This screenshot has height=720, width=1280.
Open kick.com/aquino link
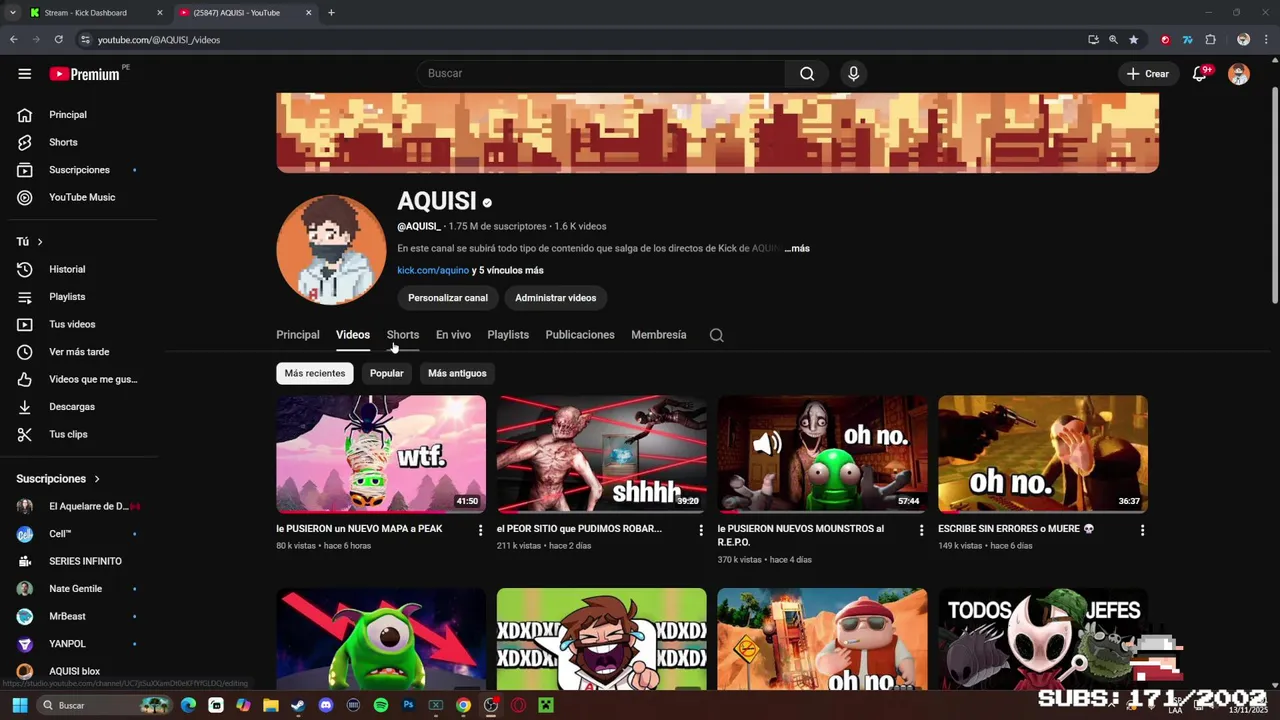[x=433, y=270]
